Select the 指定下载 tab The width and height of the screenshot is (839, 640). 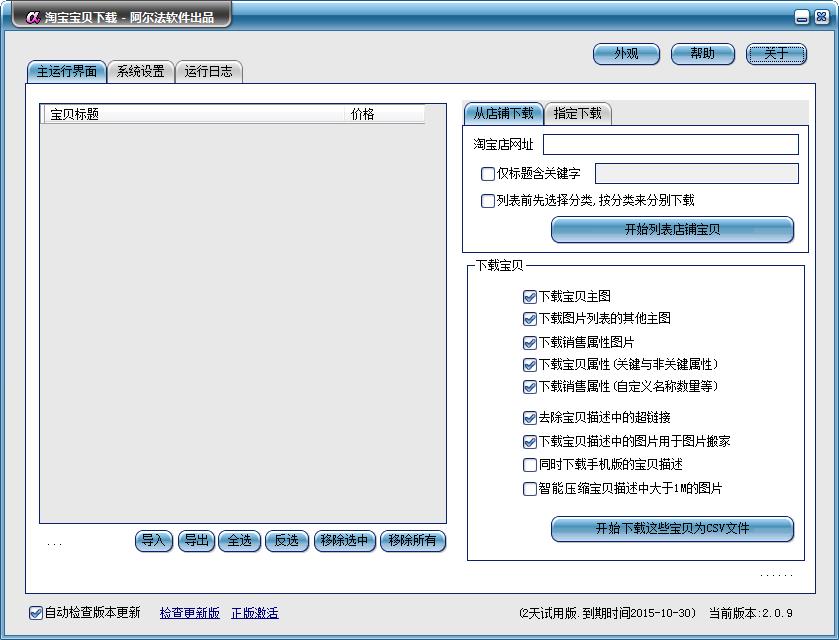[x=578, y=113]
